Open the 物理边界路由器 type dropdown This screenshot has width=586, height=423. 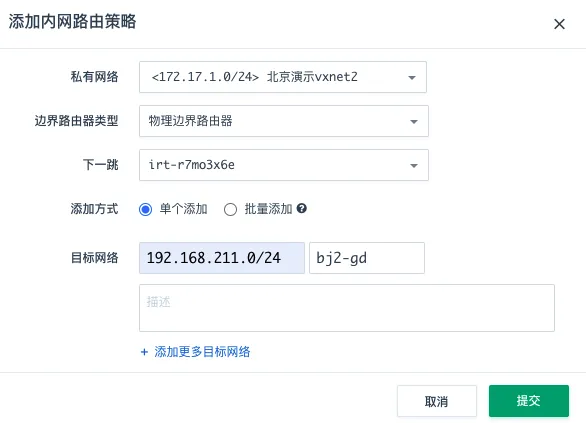pyautogui.click(x=284, y=121)
